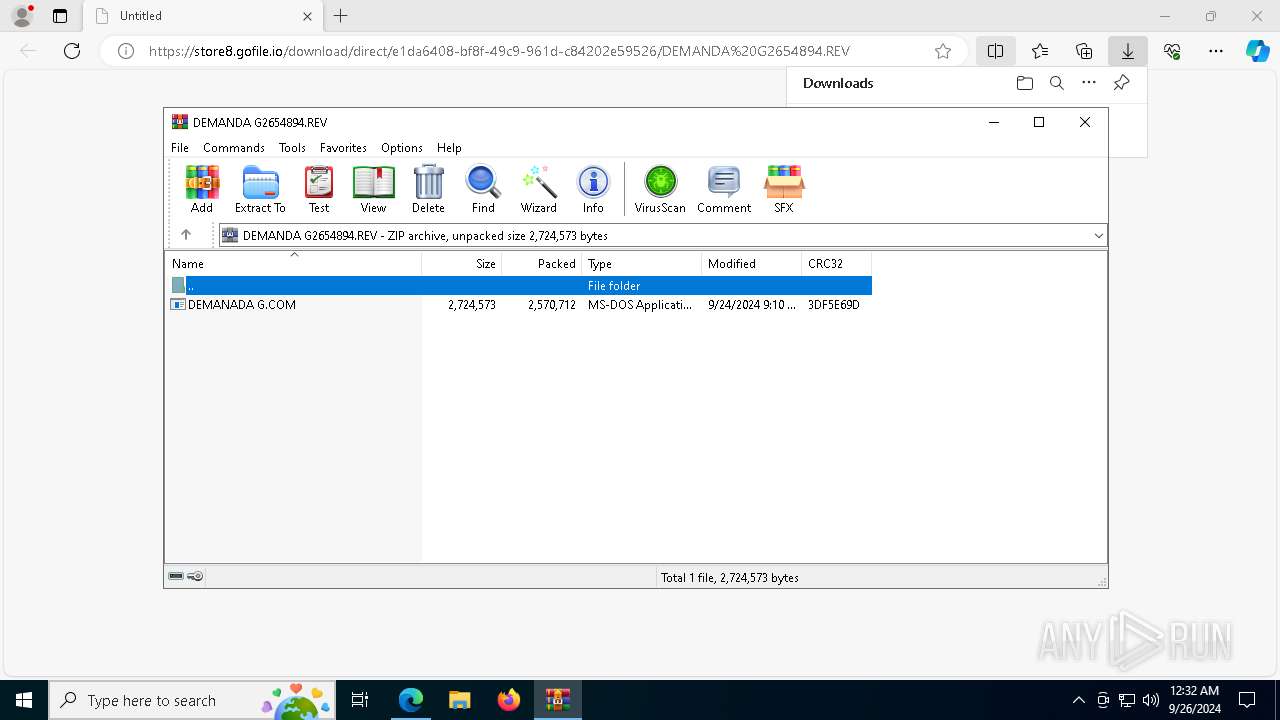The image size is (1280, 720).
Task: Click the CRC32 value 3DF5E69D
Action: (834, 305)
